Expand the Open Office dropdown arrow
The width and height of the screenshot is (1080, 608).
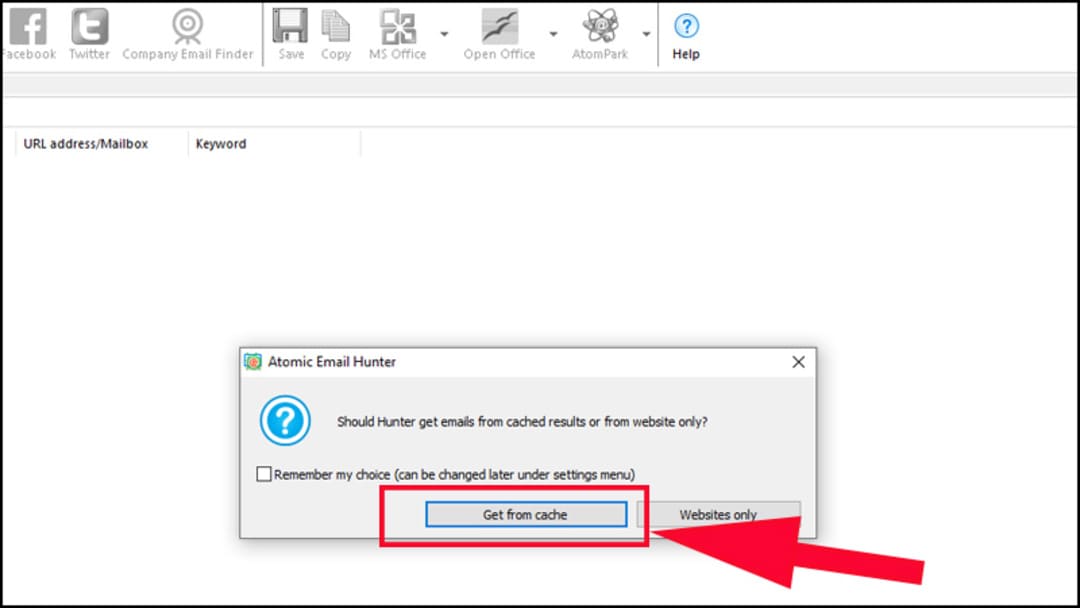[x=553, y=34]
